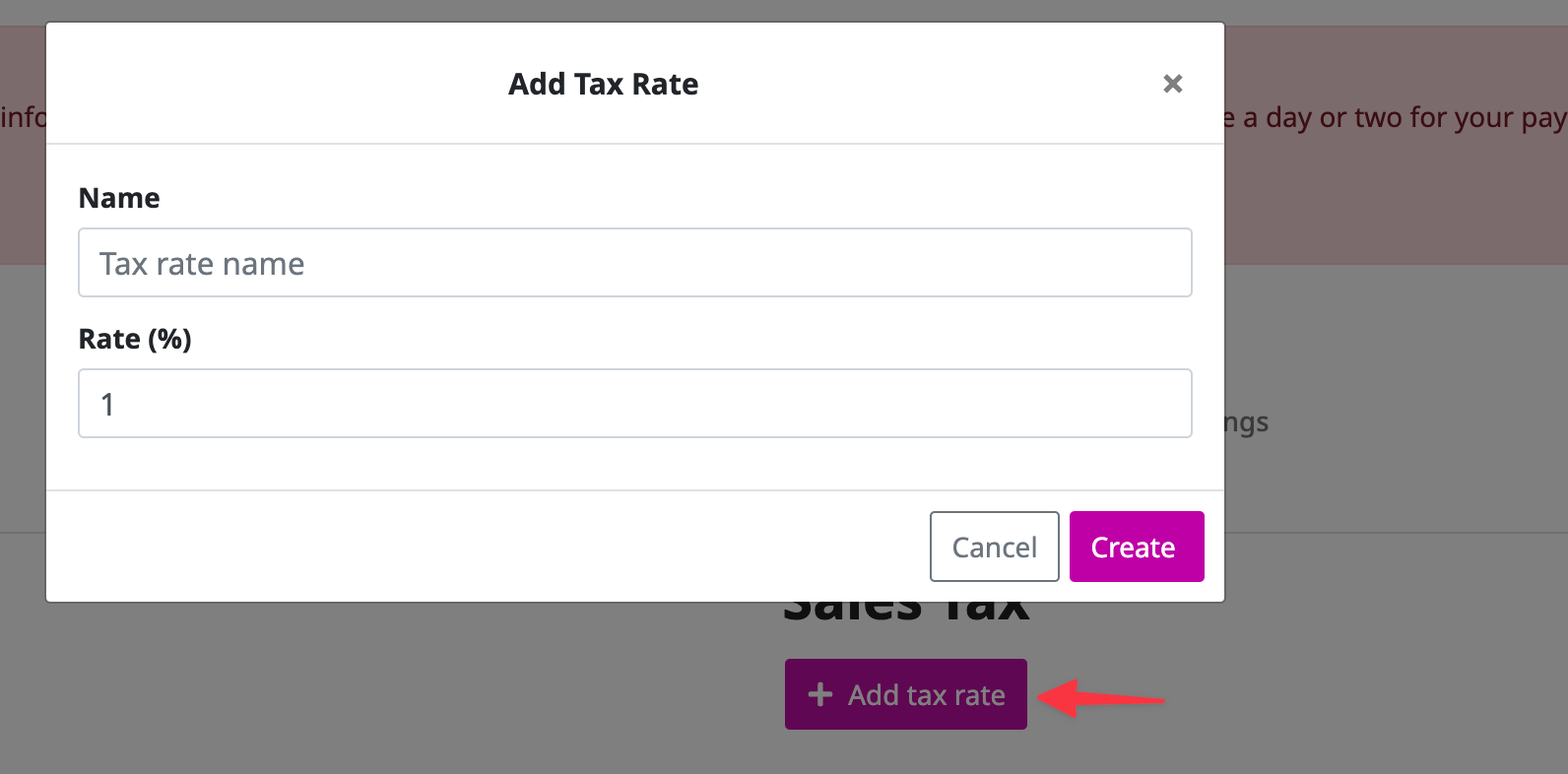Select the close icon of Add Tax Rate modal
The height and width of the screenshot is (774, 1568).
(1172, 84)
